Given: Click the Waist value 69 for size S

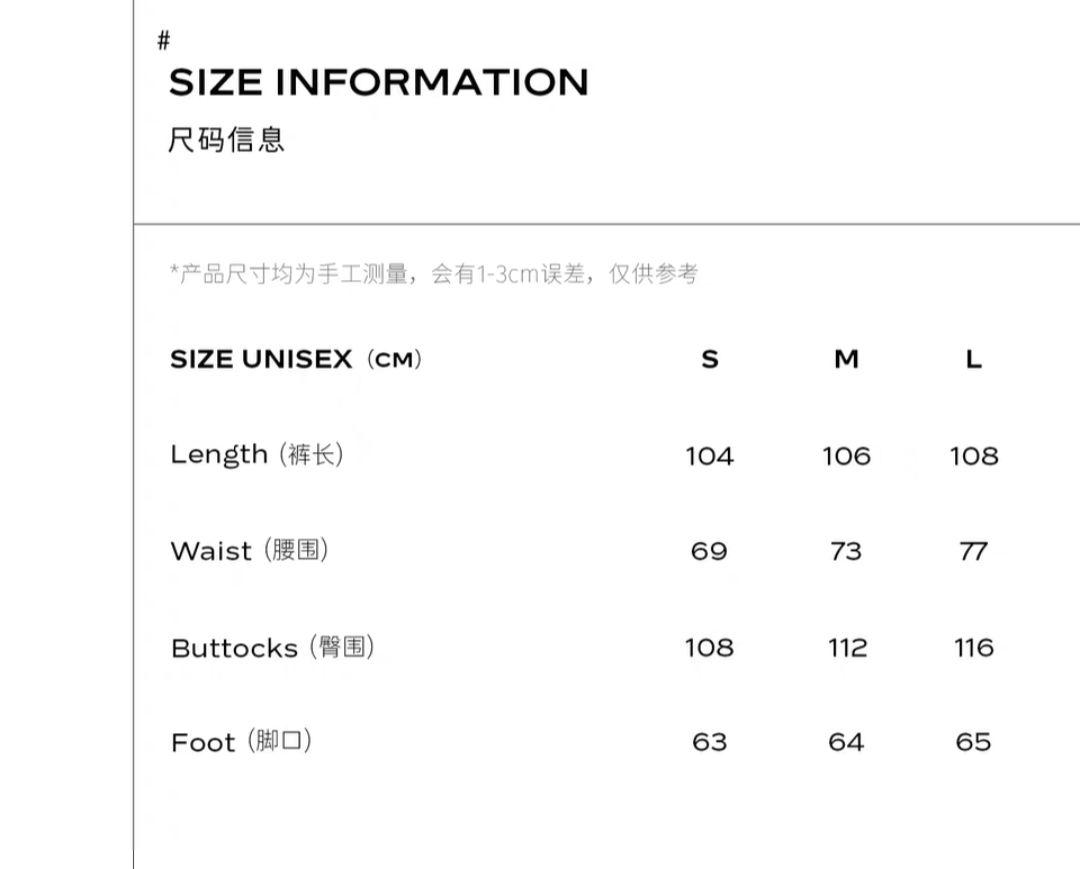Looking at the screenshot, I should pyautogui.click(x=709, y=551).
